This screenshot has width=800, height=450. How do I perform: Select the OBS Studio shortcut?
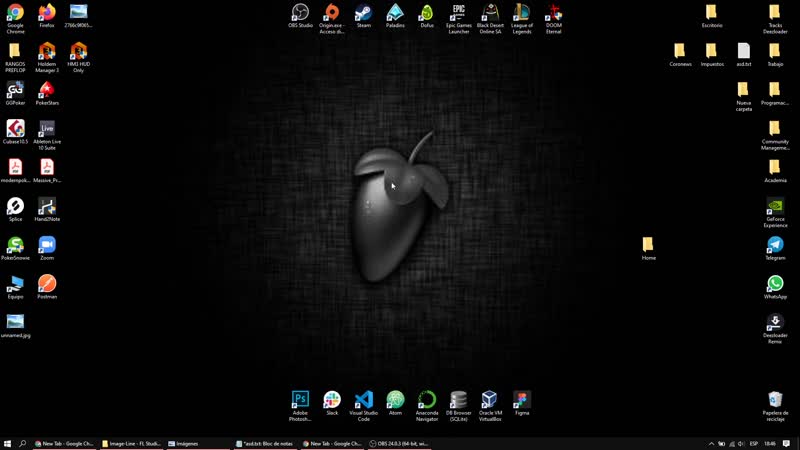click(x=301, y=12)
